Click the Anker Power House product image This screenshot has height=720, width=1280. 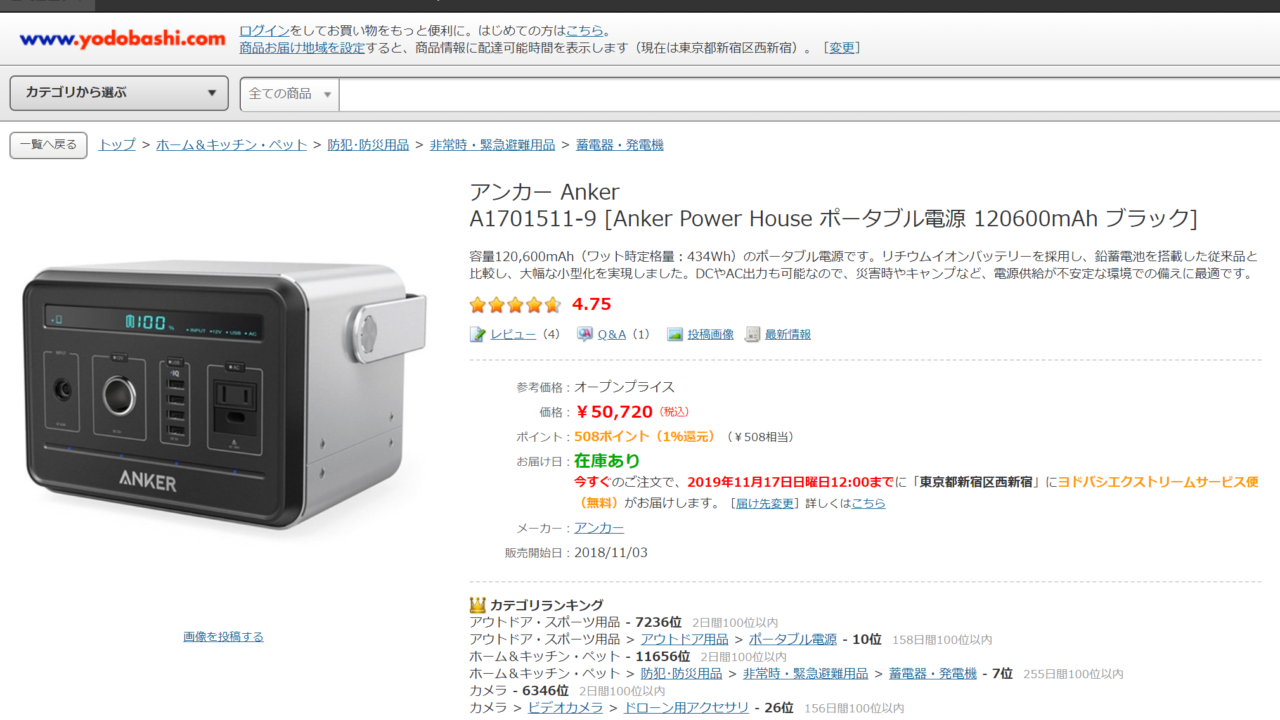tap(224, 393)
